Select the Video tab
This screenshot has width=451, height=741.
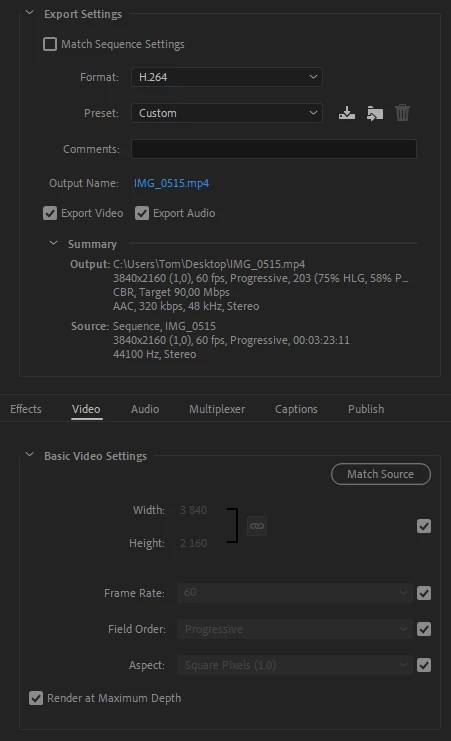pos(86,409)
